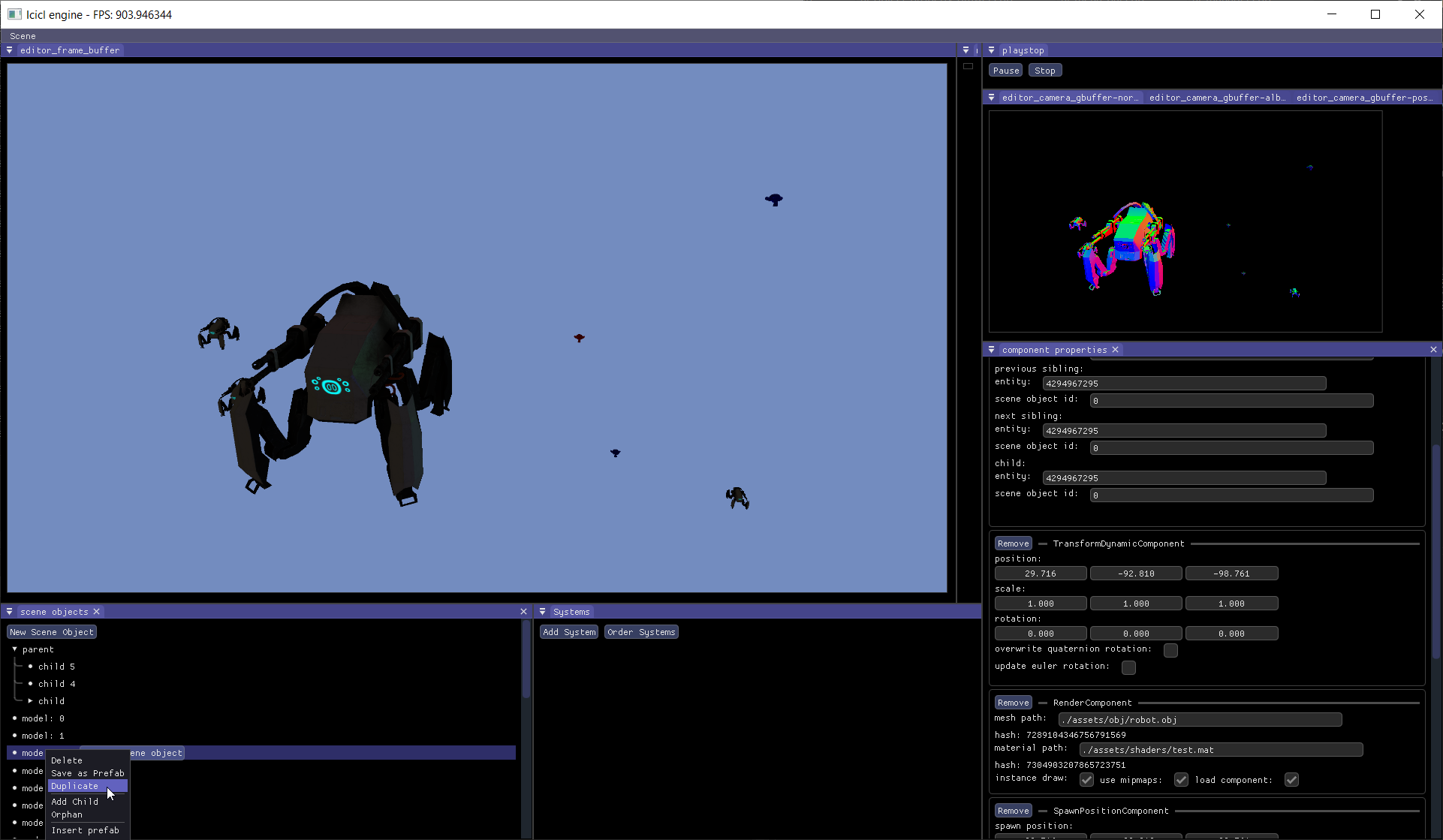
Task: Expand the child tree node
Action: point(30,701)
